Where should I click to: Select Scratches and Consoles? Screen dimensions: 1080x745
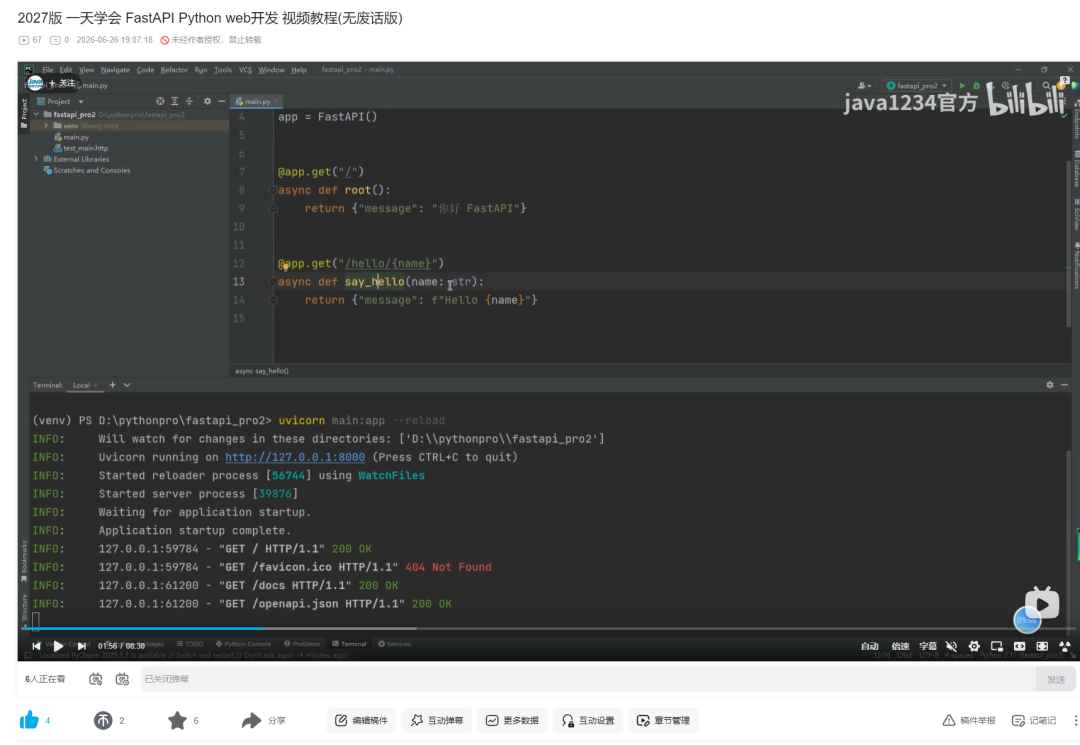[x=87, y=170]
